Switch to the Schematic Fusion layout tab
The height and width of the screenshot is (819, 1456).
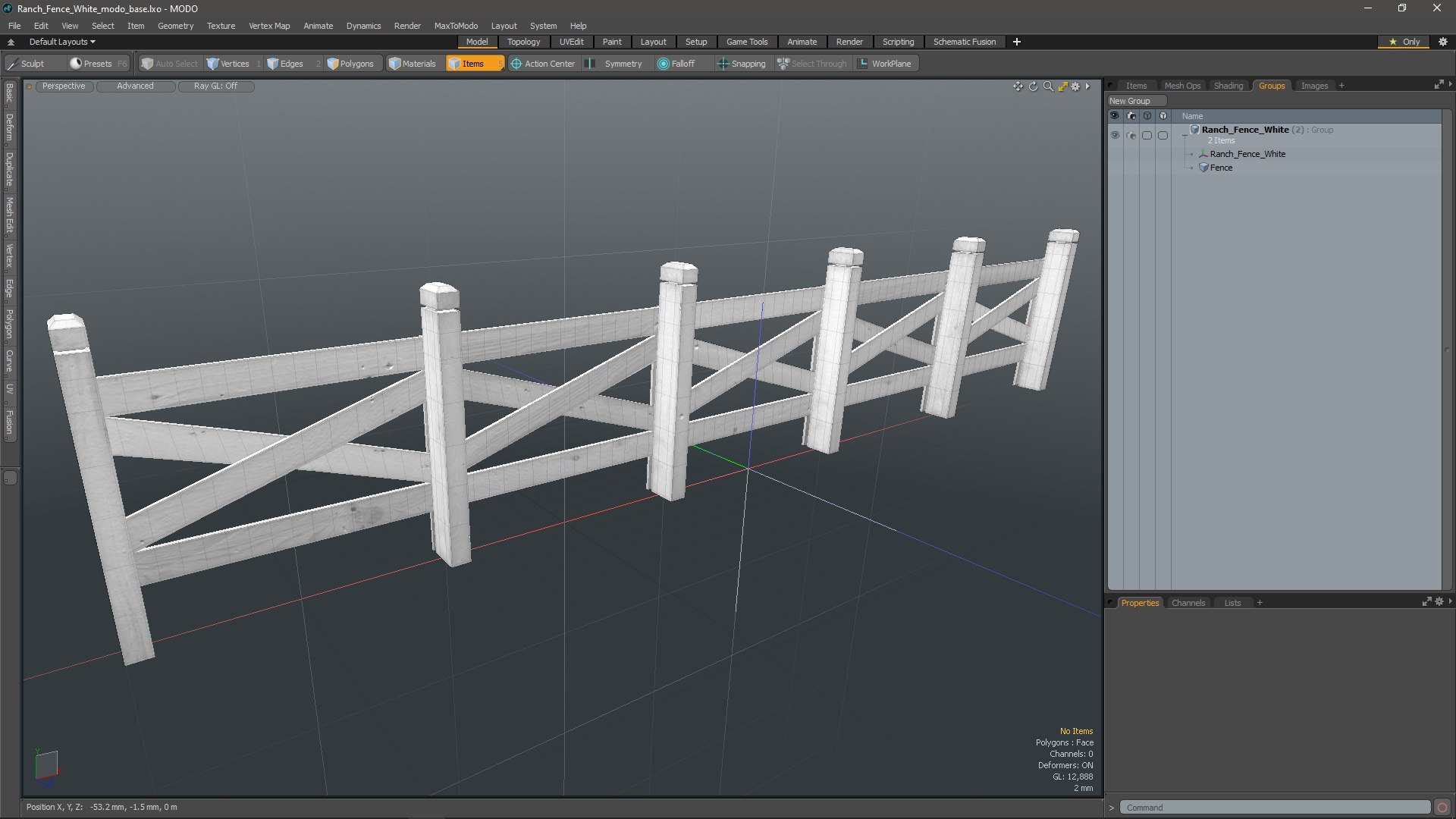click(964, 42)
